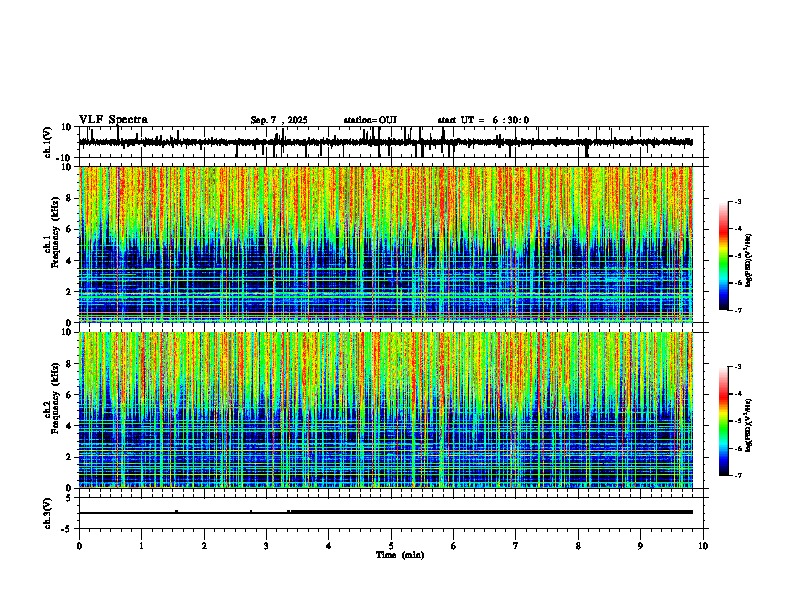Image resolution: width=792 pixels, height=612 pixels.
Task: Click the "station=OUI" header text
Action: (x=370, y=120)
